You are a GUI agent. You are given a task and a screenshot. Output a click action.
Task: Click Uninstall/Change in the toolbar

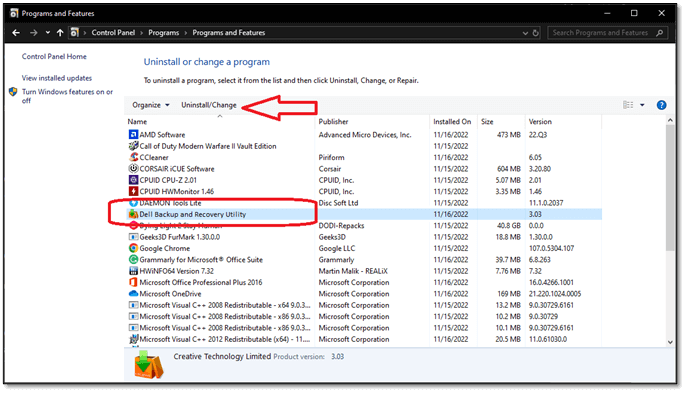coord(209,105)
